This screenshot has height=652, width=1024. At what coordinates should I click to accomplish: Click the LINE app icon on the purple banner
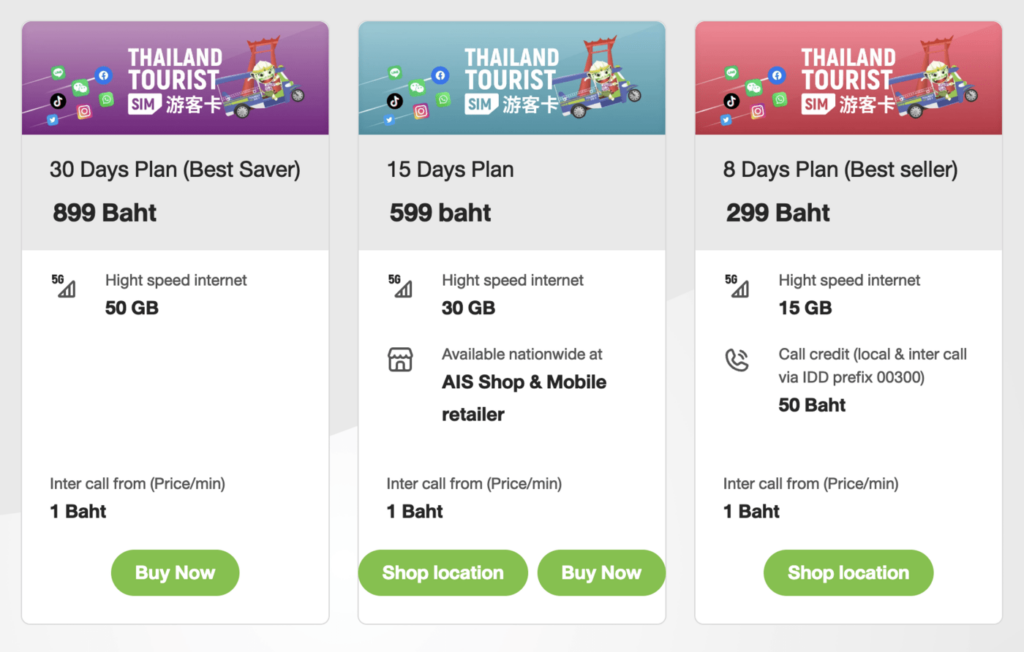point(58,74)
